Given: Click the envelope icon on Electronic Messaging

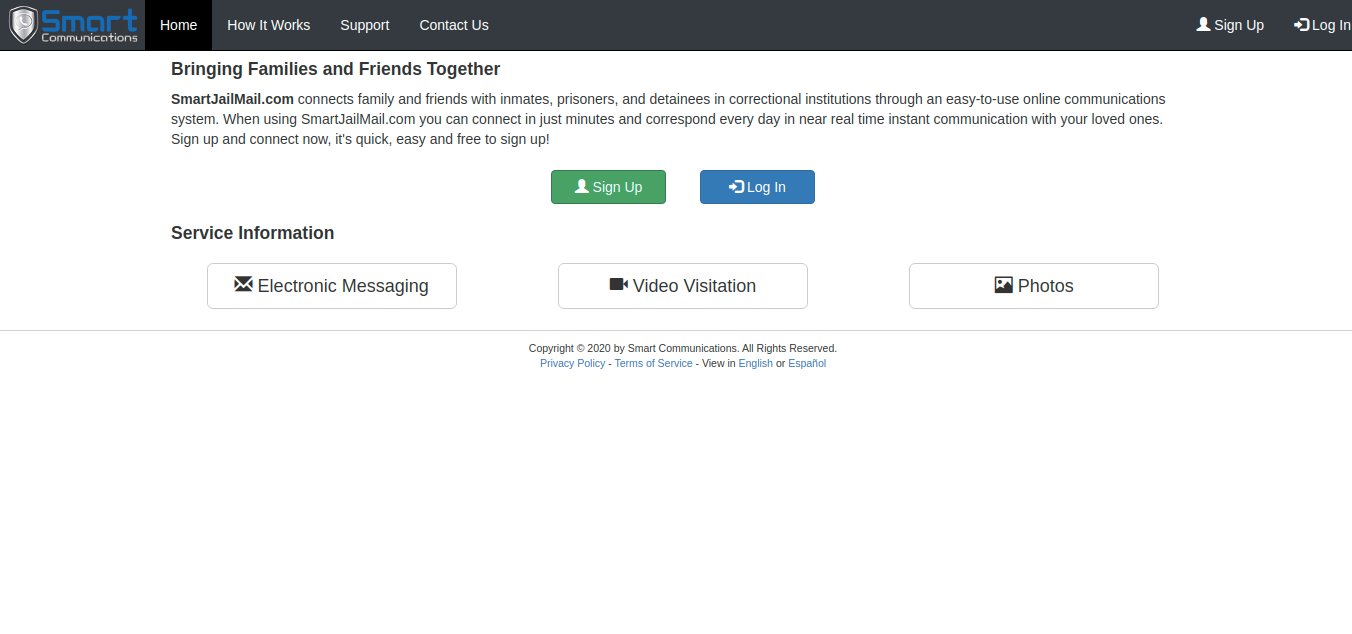Looking at the screenshot, I should 243,285.
